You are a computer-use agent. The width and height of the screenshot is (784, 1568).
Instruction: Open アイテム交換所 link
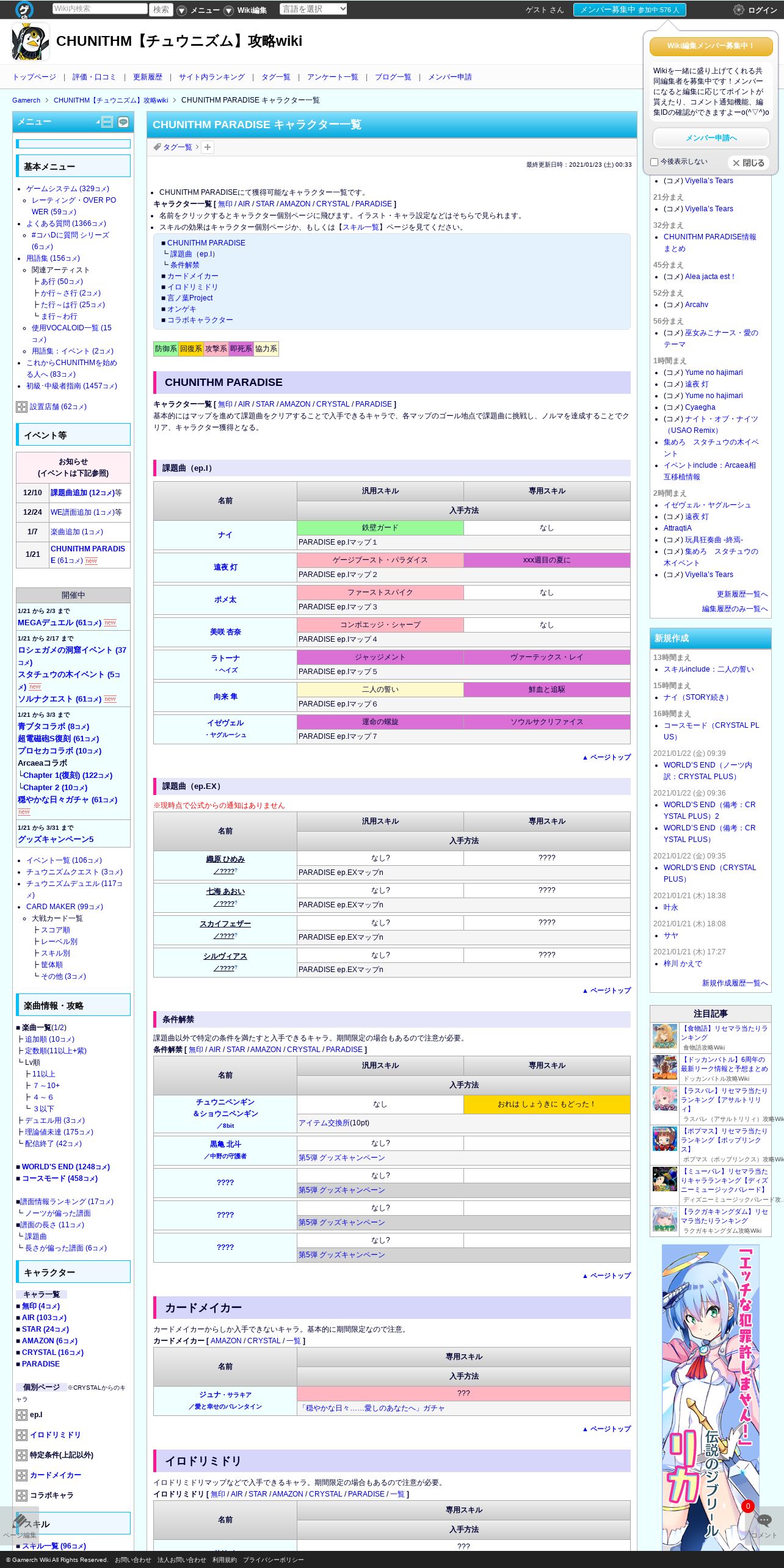[324, 1123]
